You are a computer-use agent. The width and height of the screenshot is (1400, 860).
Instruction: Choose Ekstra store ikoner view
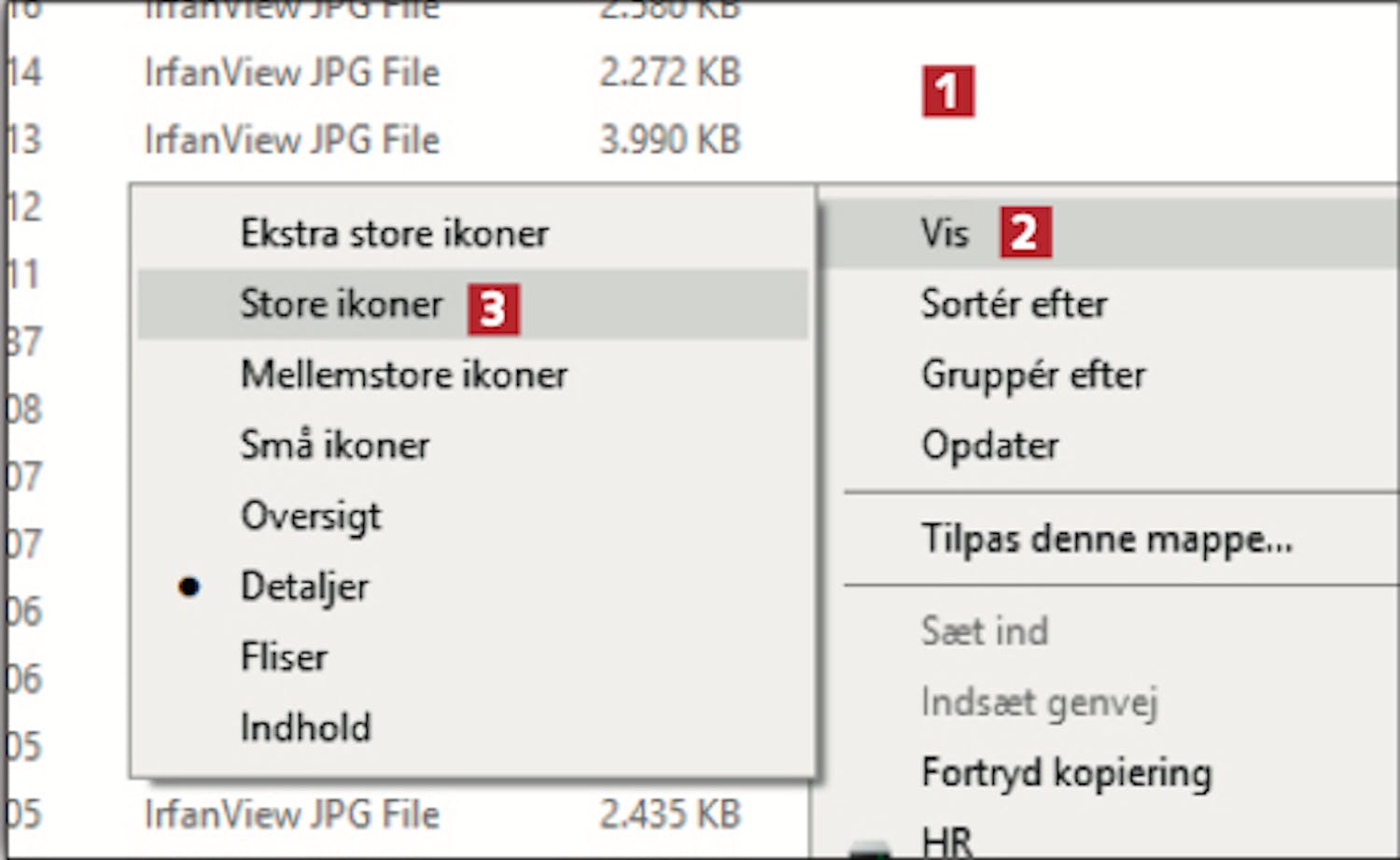[472, 233]
